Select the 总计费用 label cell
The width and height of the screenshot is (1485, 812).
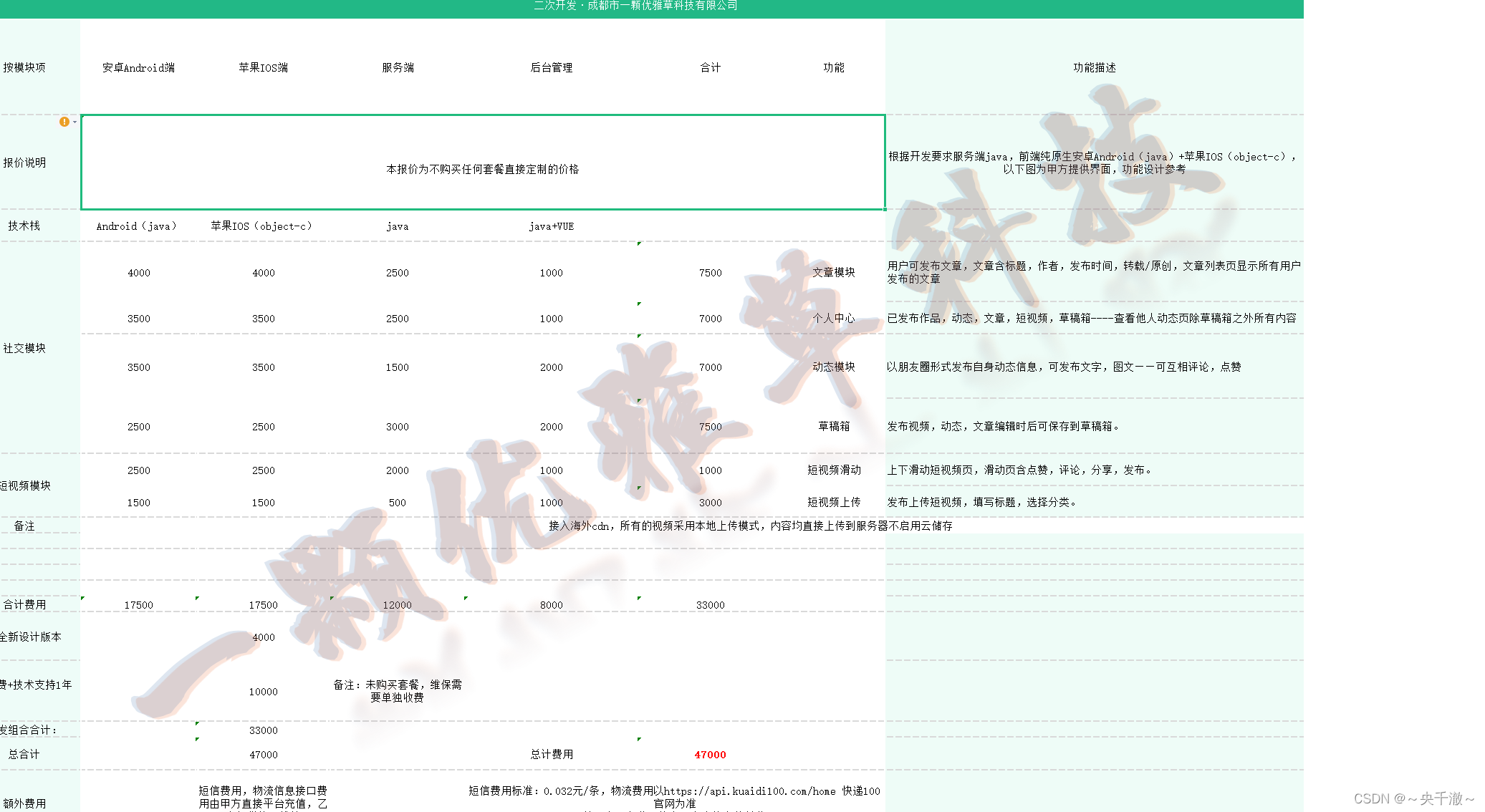pos(551,754)
